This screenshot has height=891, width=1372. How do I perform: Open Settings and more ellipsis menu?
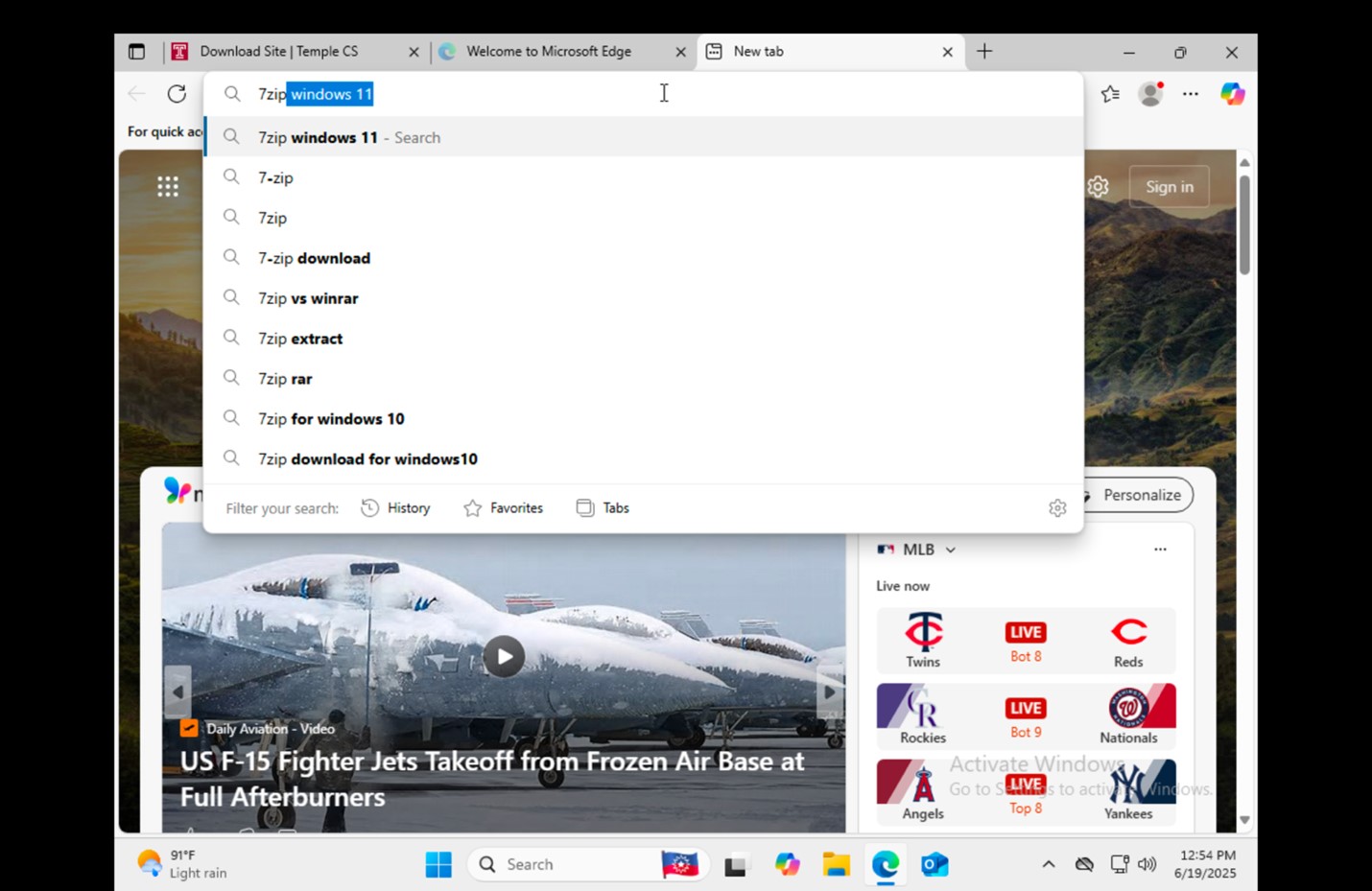coord(1191,94)
